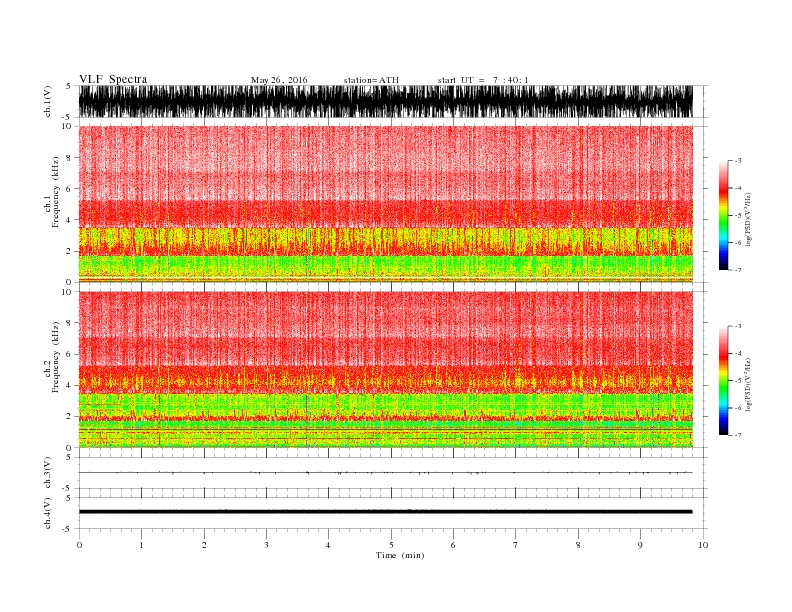Click the time axis tick label "4"

328,545
